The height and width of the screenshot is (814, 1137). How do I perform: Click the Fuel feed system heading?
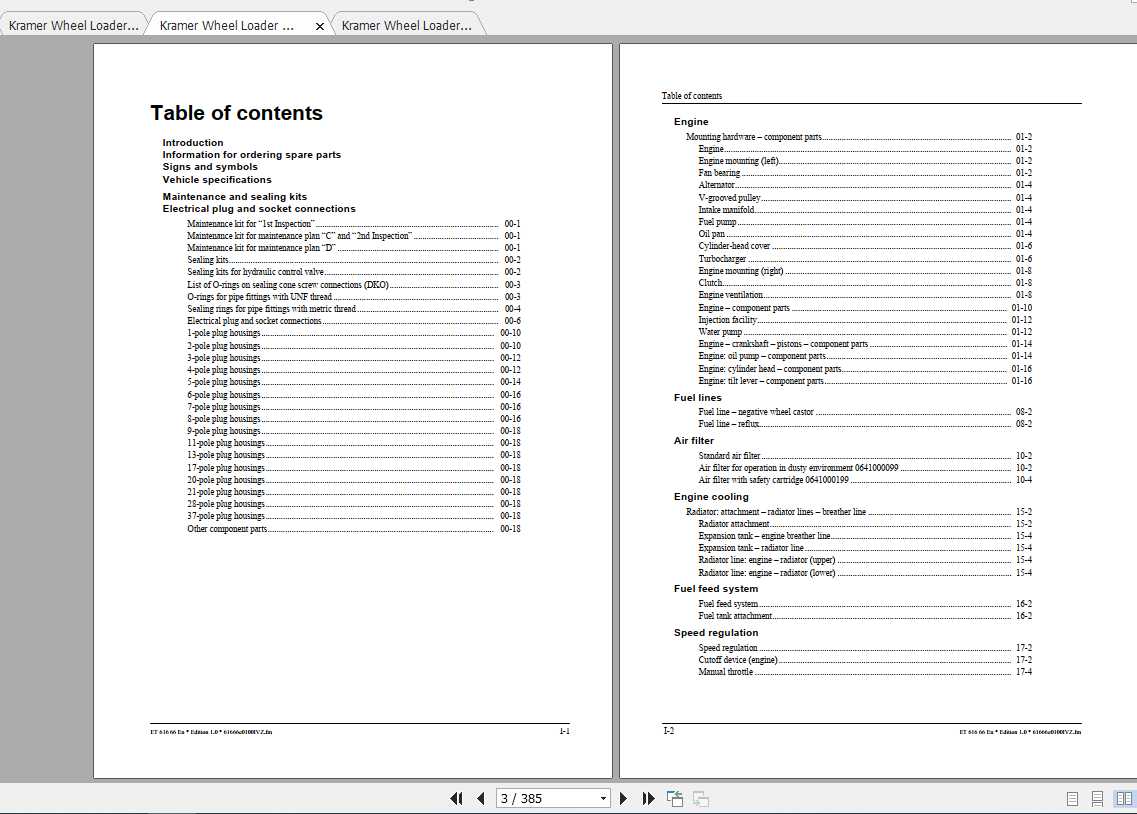(x=716, y=589)
